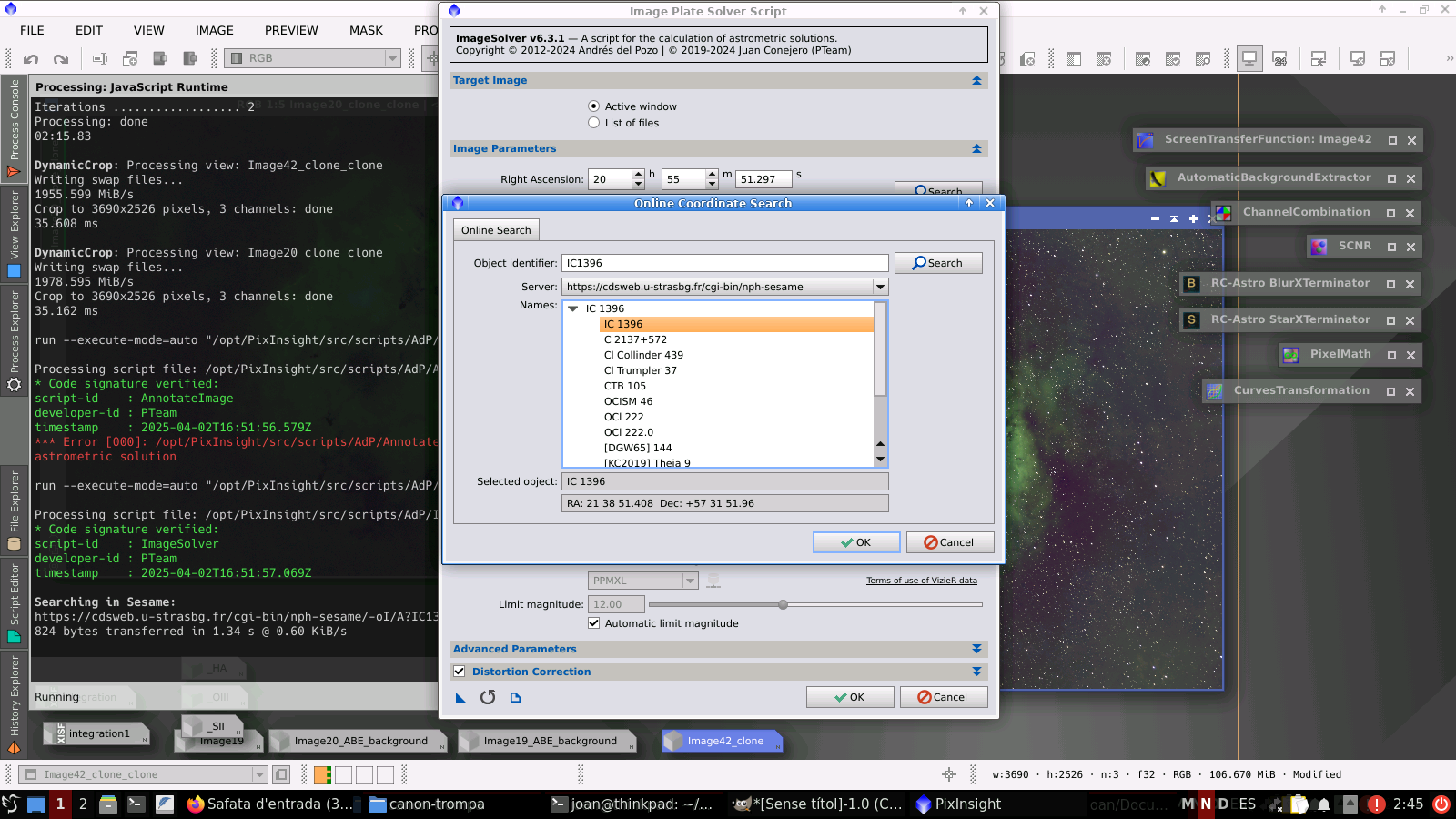Collapse the IC 1396 tree node
This screenshot has height=819, width=1456.
click(573, 308)
